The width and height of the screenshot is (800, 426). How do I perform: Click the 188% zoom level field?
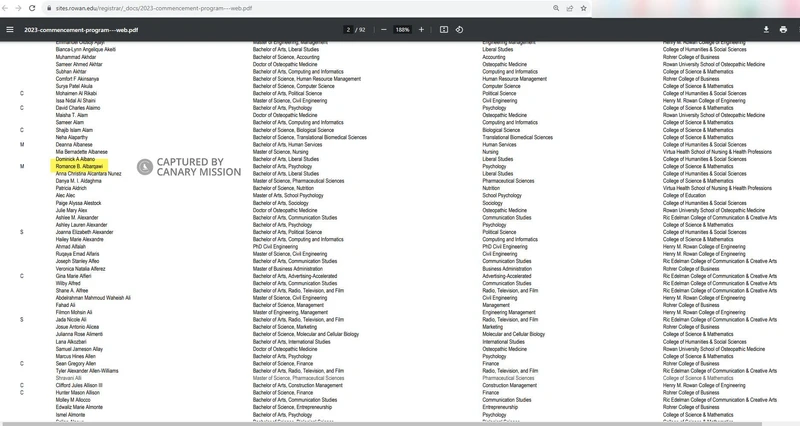click(402, 30)
